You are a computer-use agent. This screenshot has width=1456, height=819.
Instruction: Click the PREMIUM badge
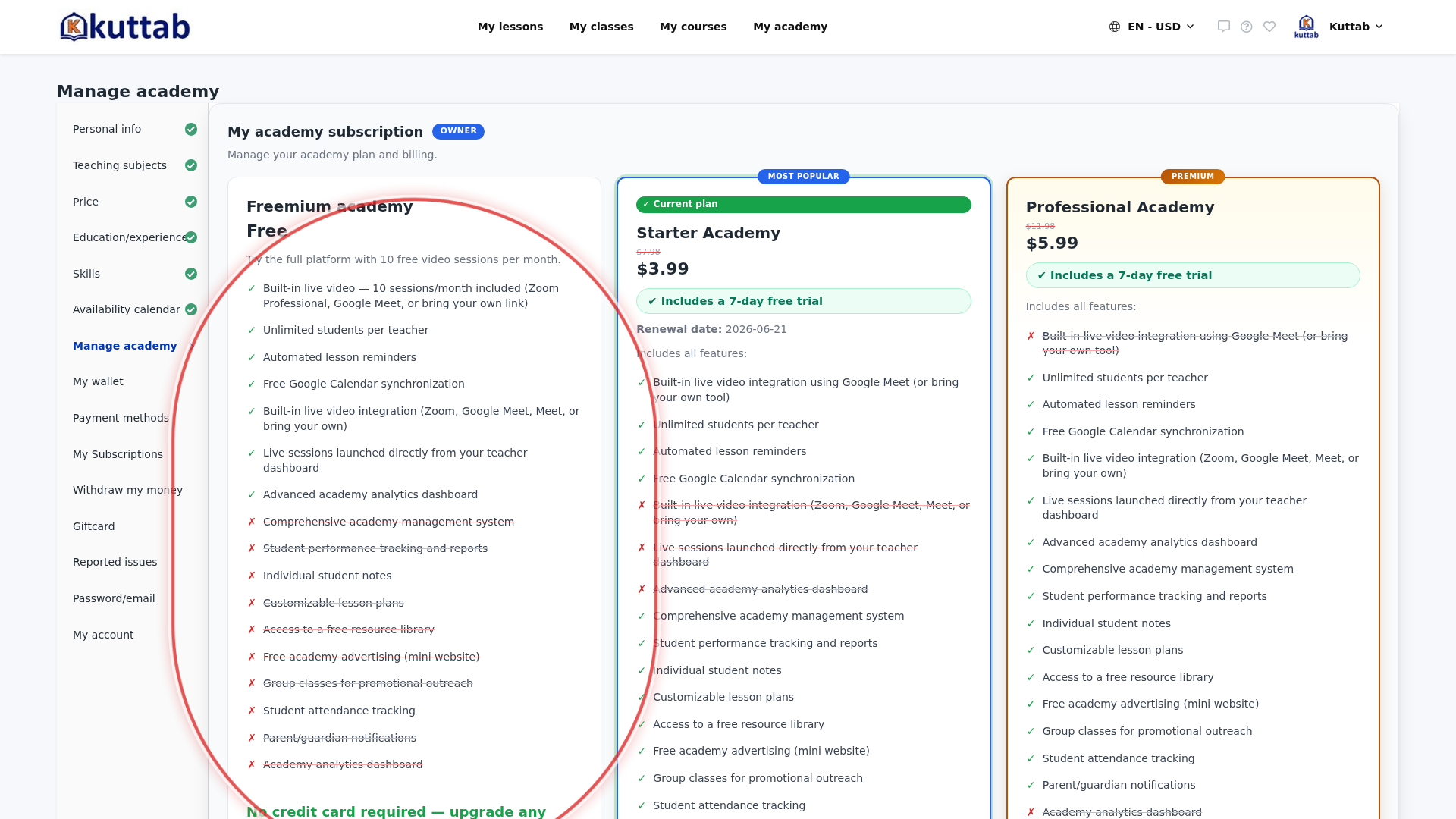pos(1193,177)
